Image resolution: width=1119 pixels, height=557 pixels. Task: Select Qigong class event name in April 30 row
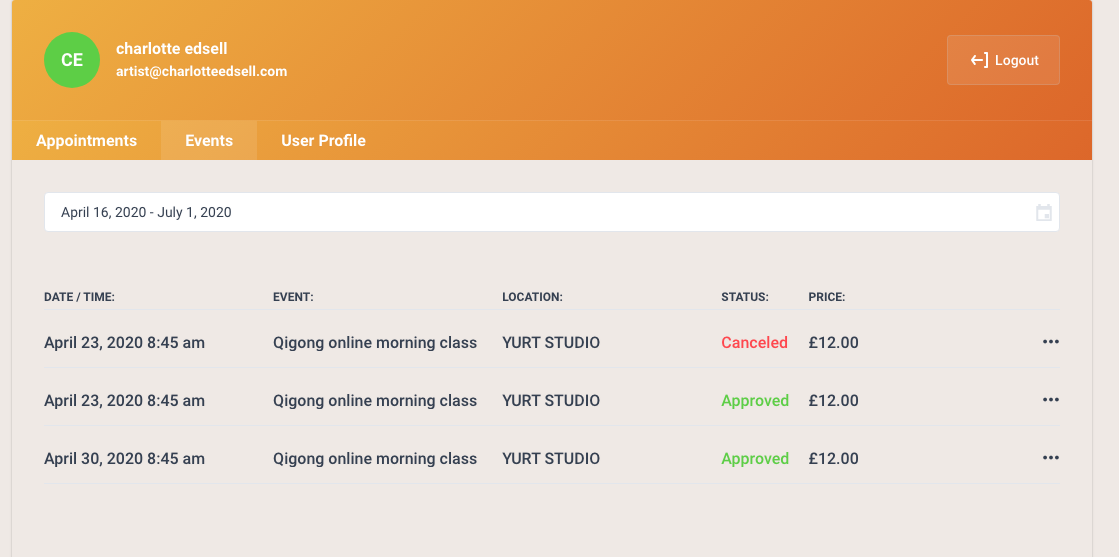[x=375, y=458]
